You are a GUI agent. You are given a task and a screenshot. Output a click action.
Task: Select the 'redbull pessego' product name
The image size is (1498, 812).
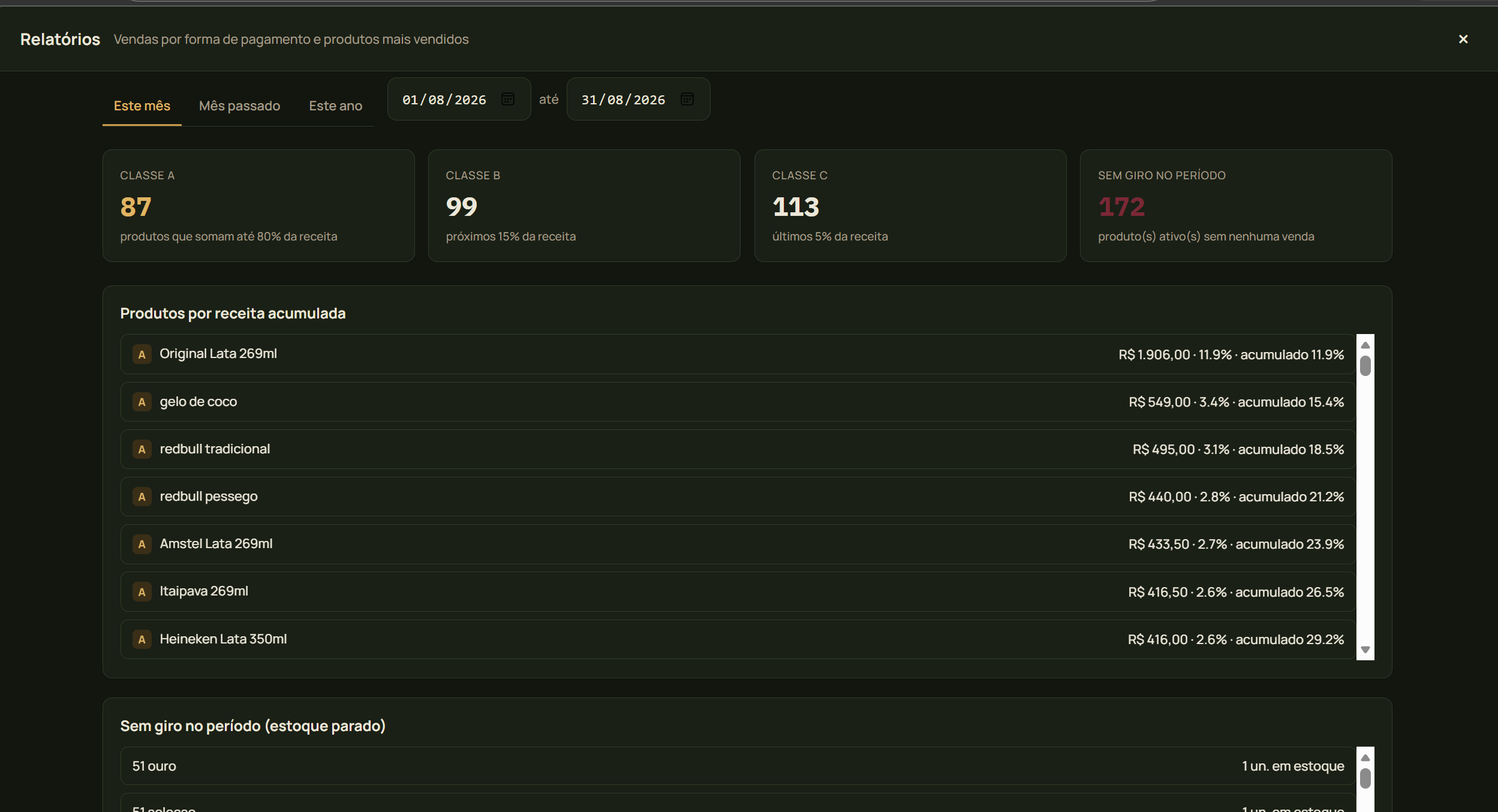tap(209, 497)
